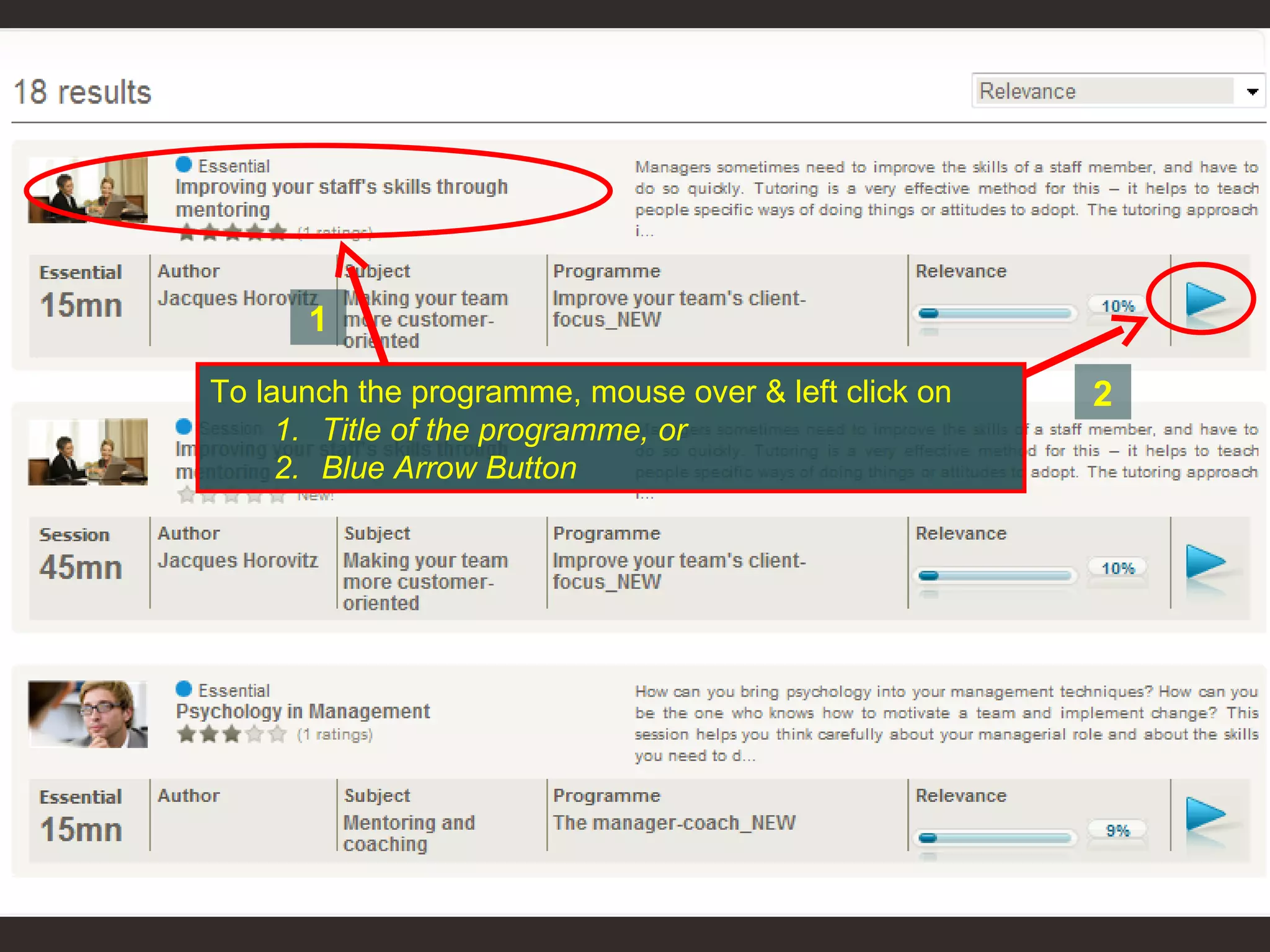Click description text of first mentoring result
The image size is (1270, 952).
click(946, 198)
